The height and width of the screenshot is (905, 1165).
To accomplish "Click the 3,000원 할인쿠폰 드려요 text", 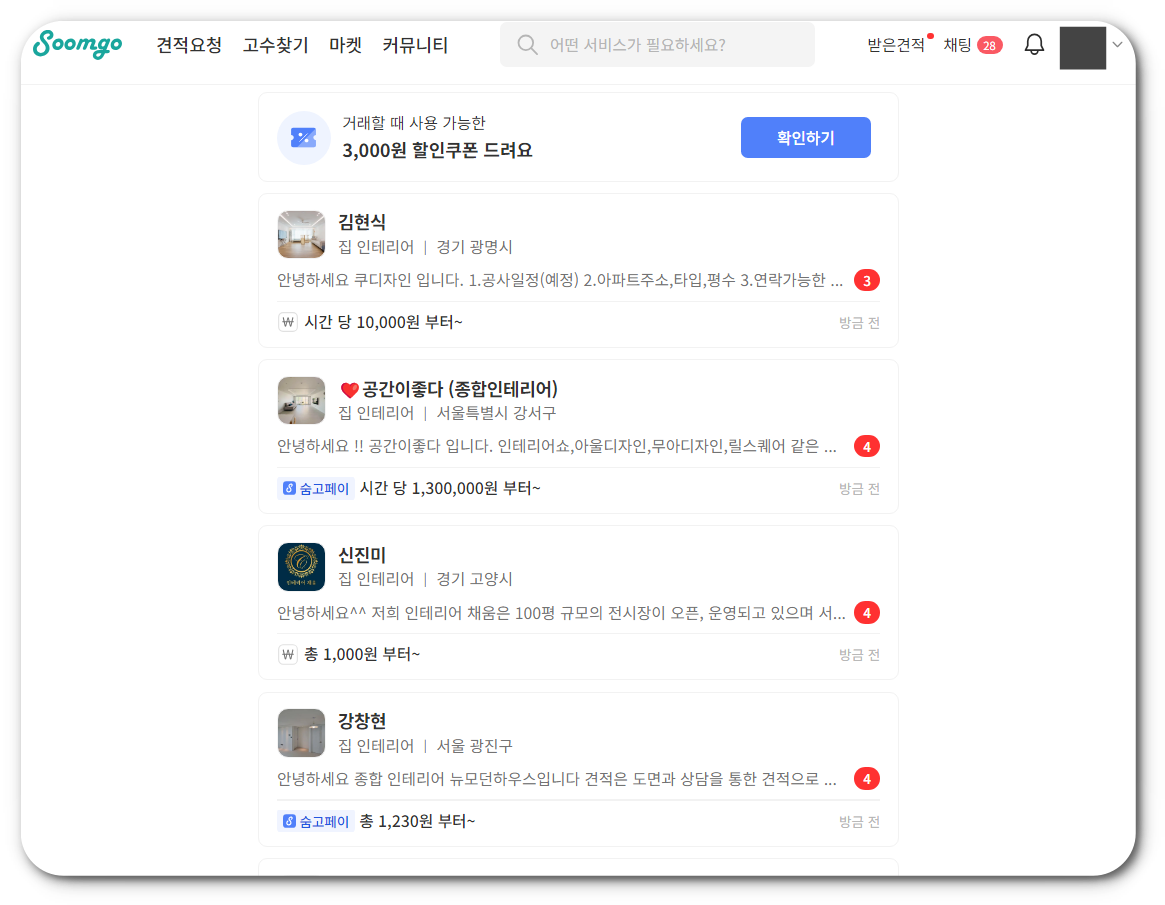I will [x=437, y=150].
